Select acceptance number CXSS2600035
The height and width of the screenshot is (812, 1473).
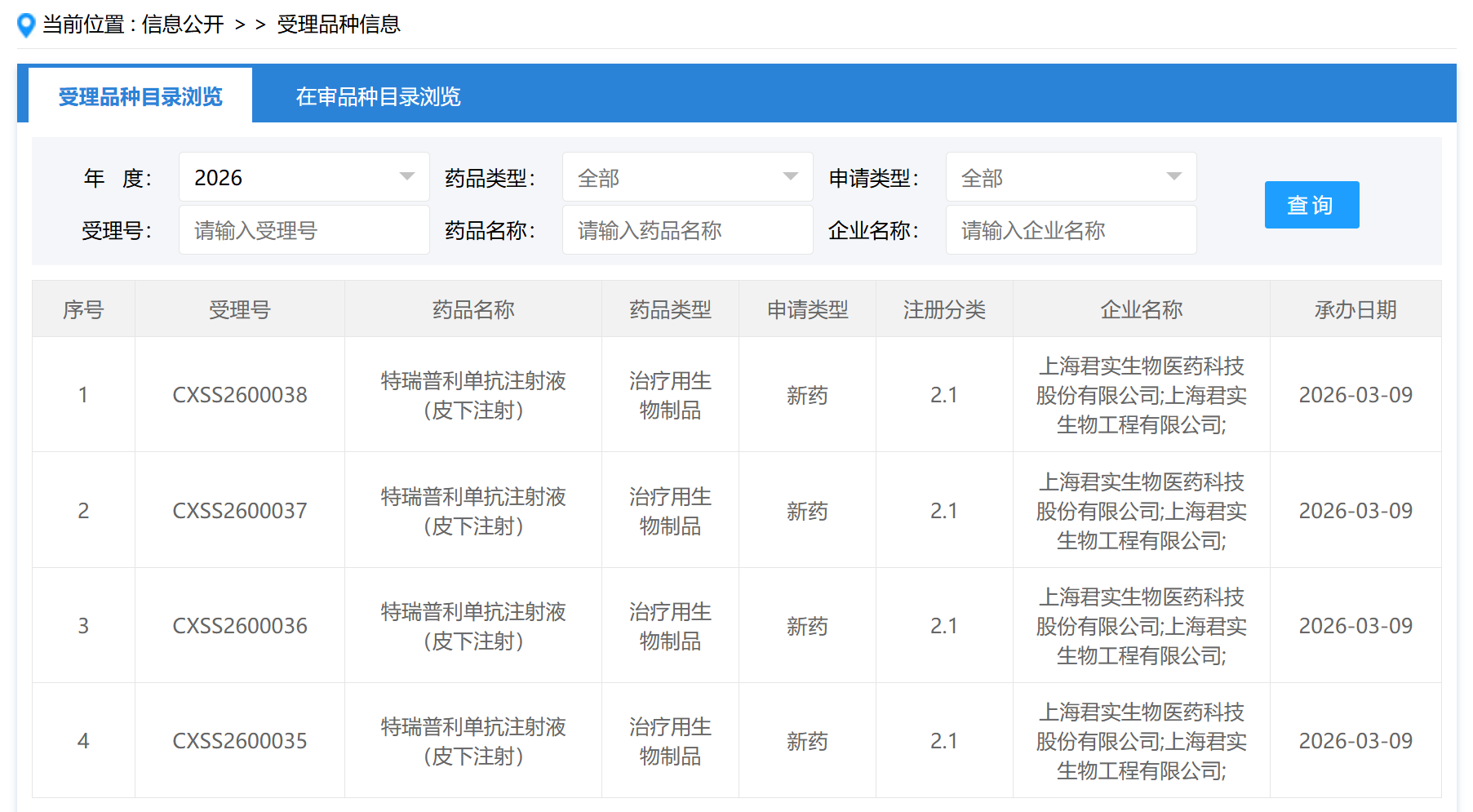pyautogui.click(x=240, y=741)
